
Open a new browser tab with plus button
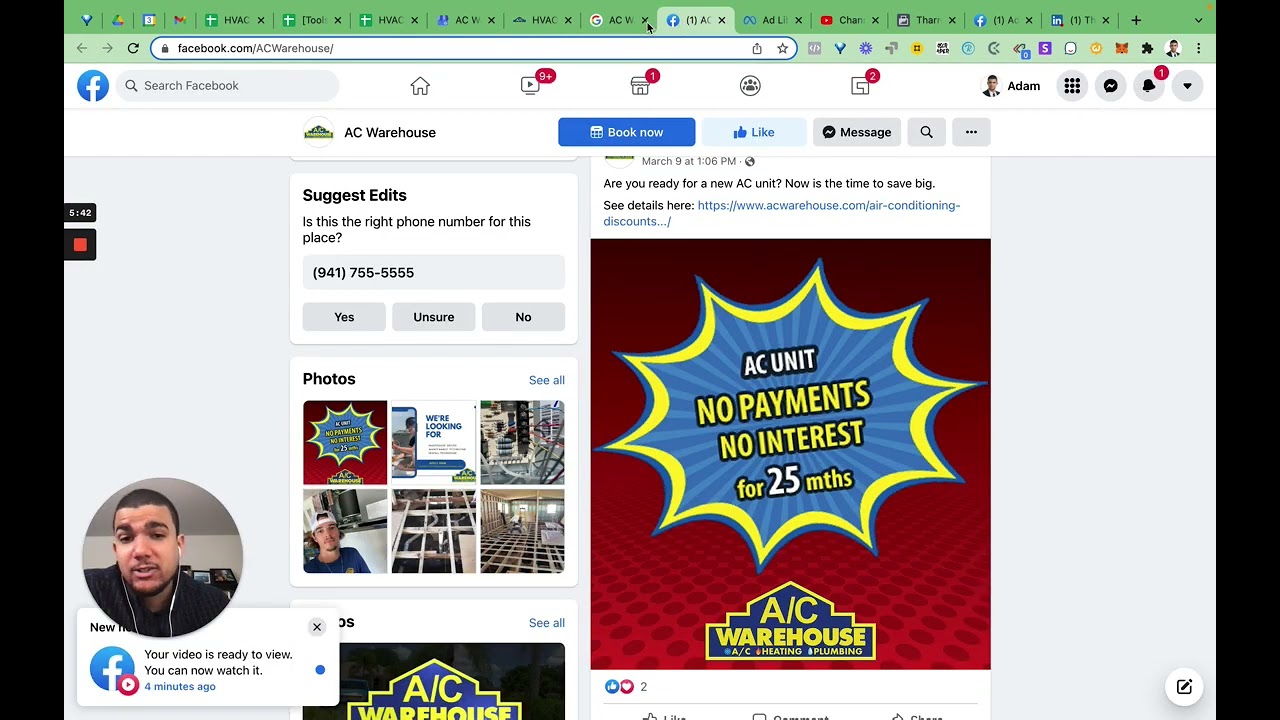tap(1136, 20)
